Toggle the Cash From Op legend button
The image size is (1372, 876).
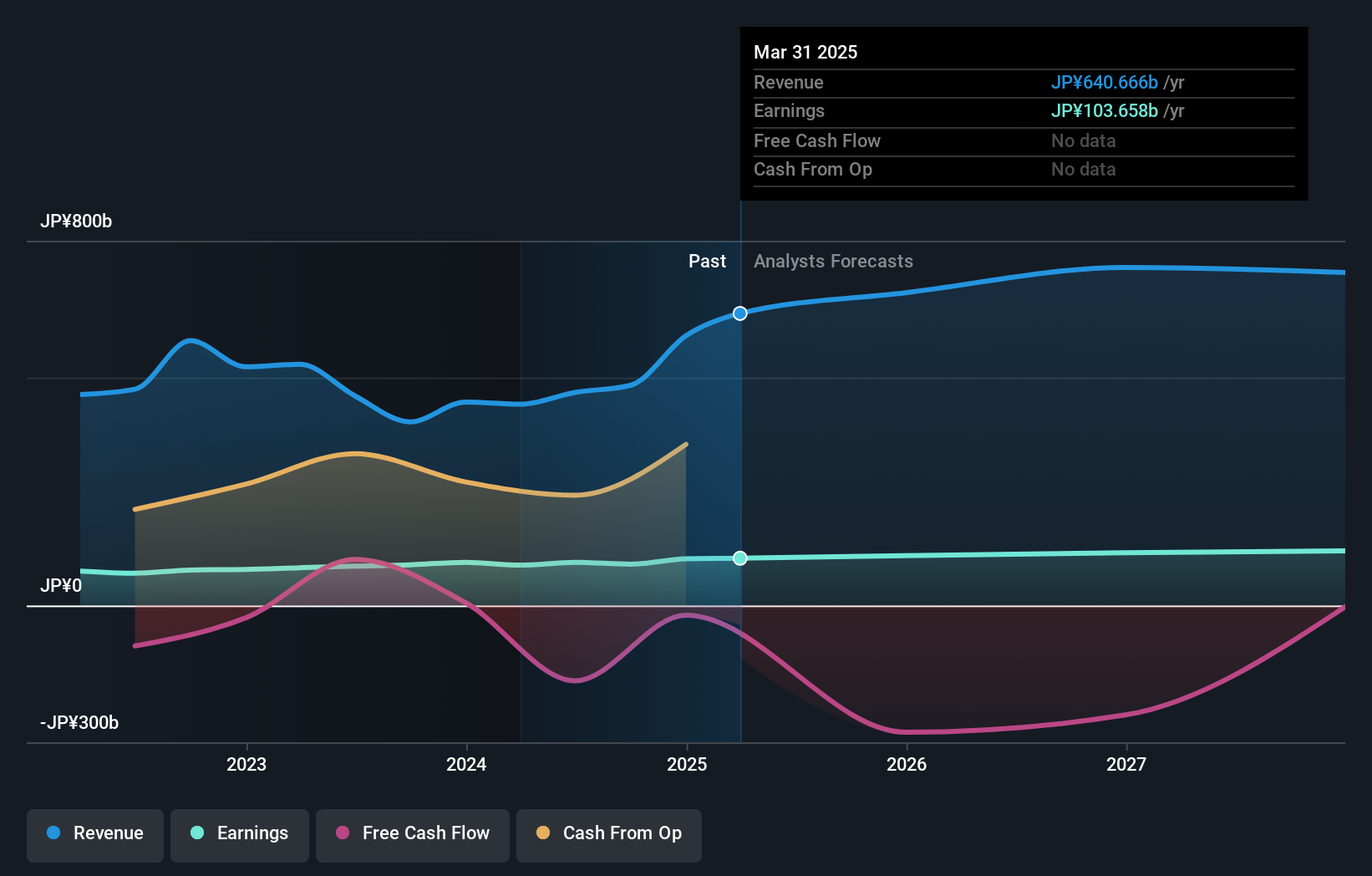pos(609,835)
